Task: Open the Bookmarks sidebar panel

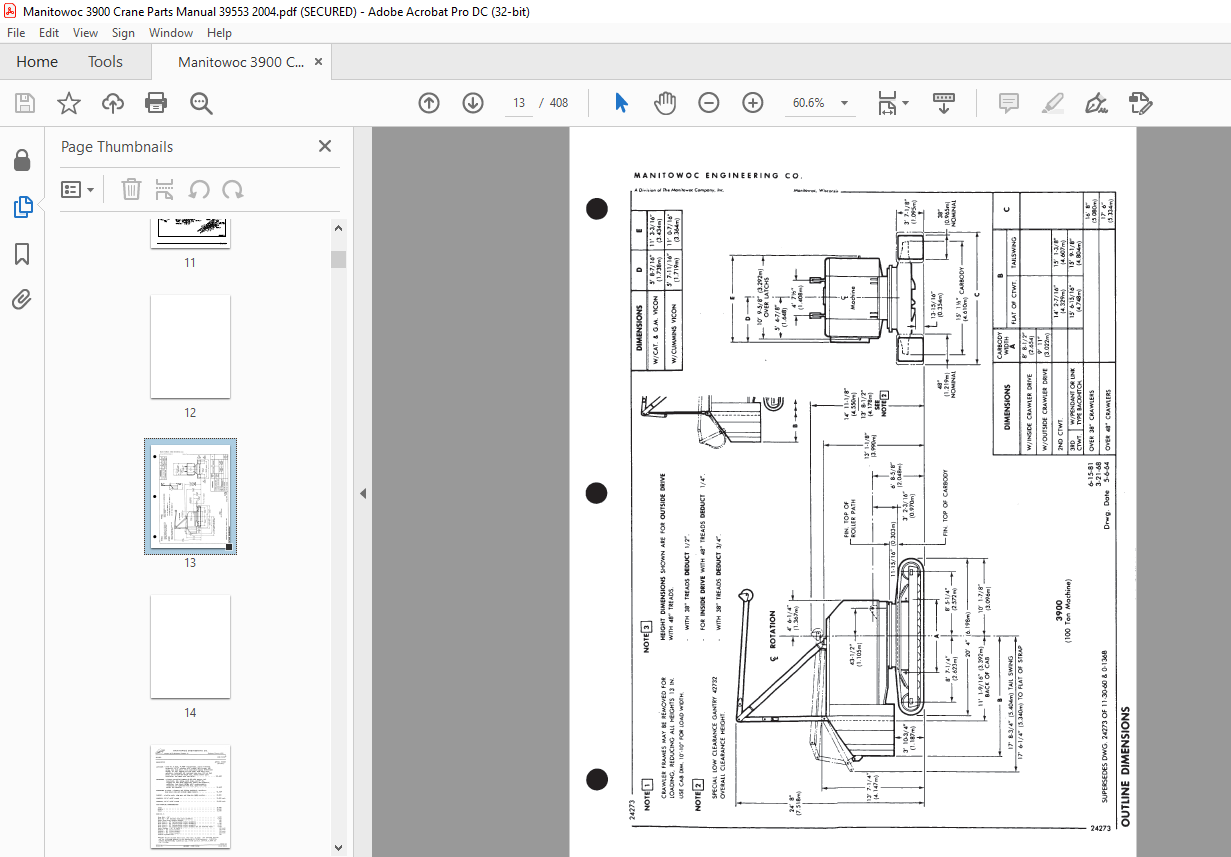Action: [x=22, y=254]
